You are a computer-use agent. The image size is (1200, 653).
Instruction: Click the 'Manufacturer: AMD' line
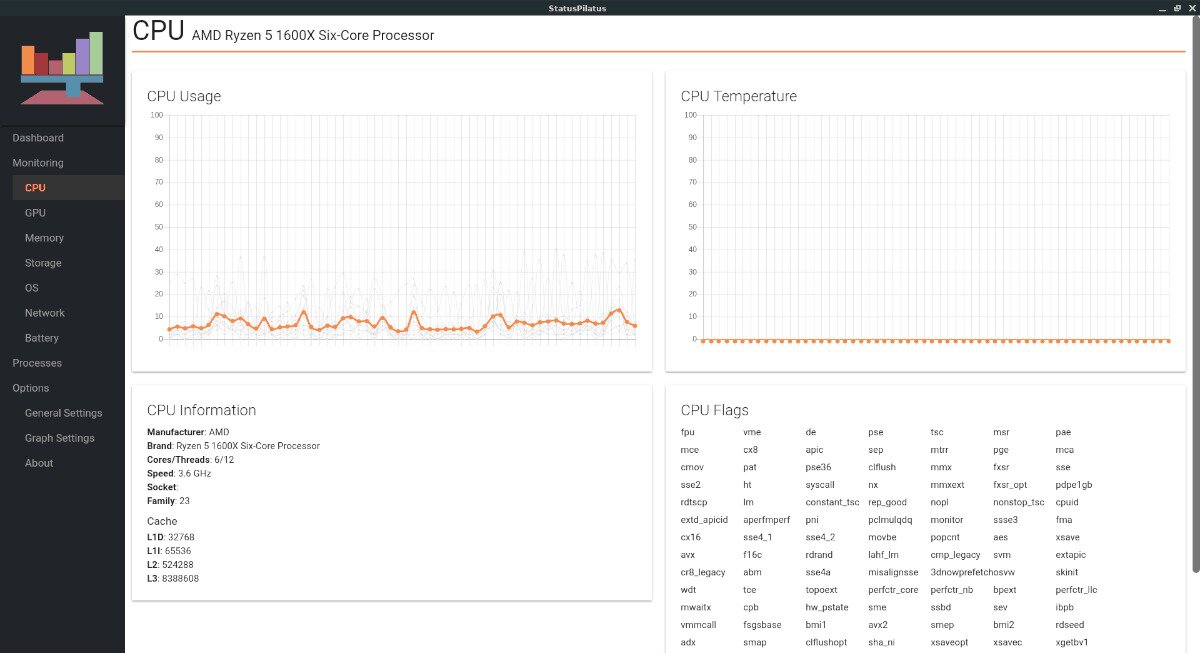point(188,432)
